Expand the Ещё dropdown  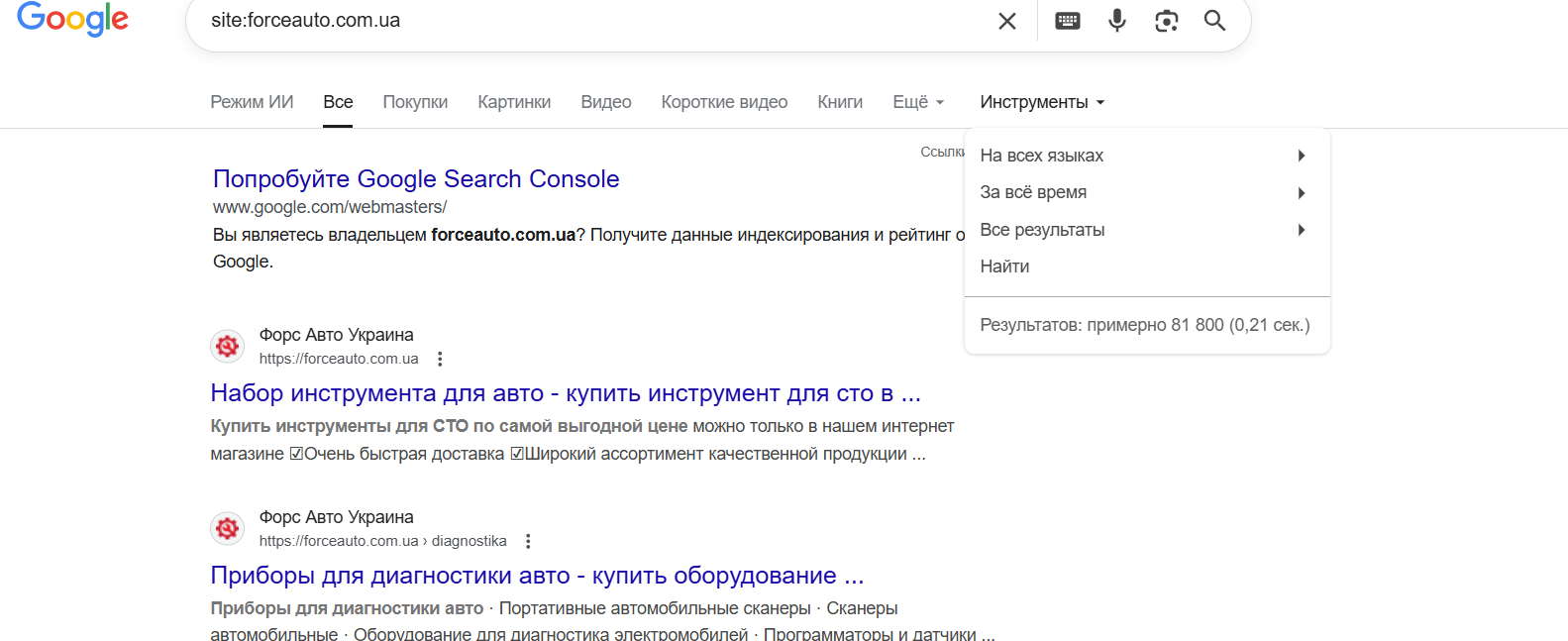(x=918, y=102)
